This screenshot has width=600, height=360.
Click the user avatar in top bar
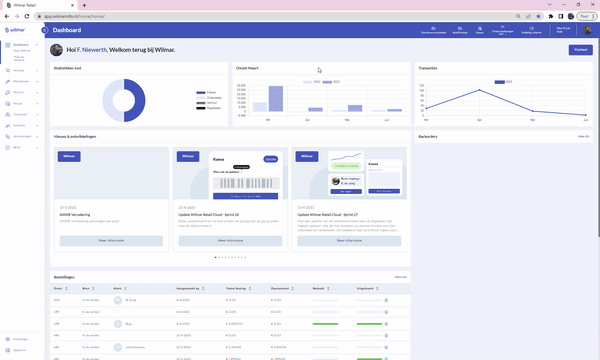click(x=587, y=30)
